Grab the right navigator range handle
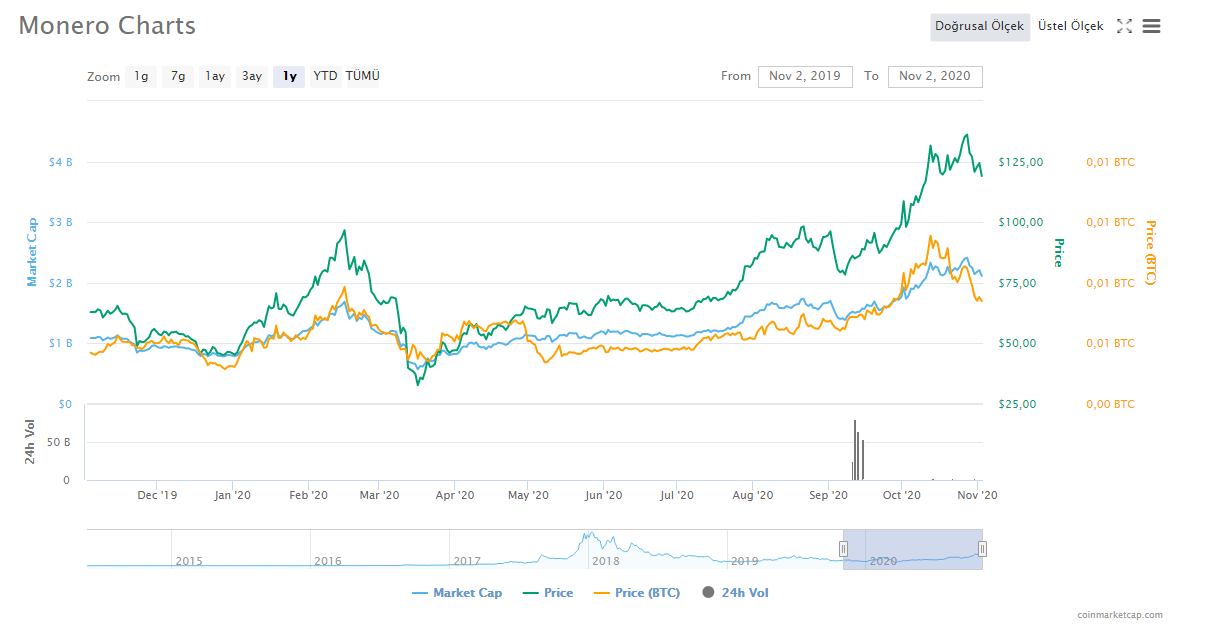Viewport: 1215px width, 639px height. [x=982, y=548]
